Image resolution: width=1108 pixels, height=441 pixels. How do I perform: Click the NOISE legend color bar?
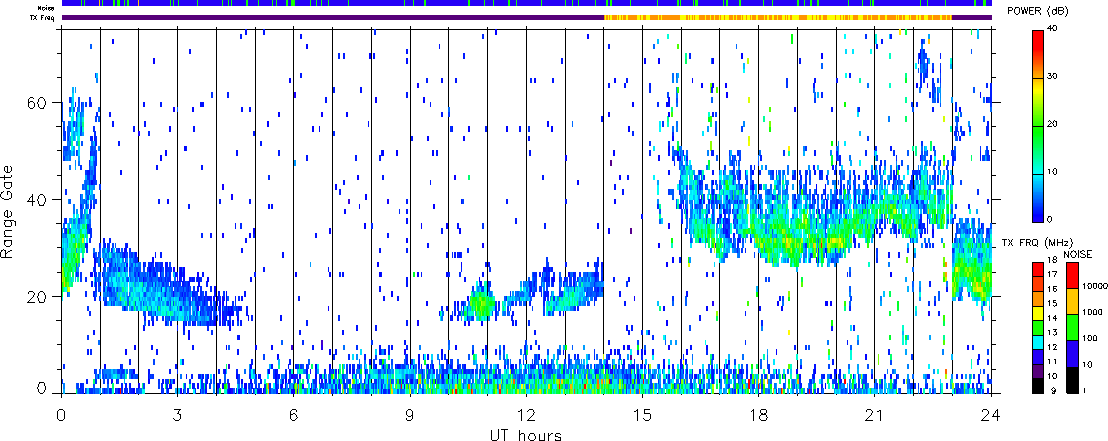coord(1071,327)
